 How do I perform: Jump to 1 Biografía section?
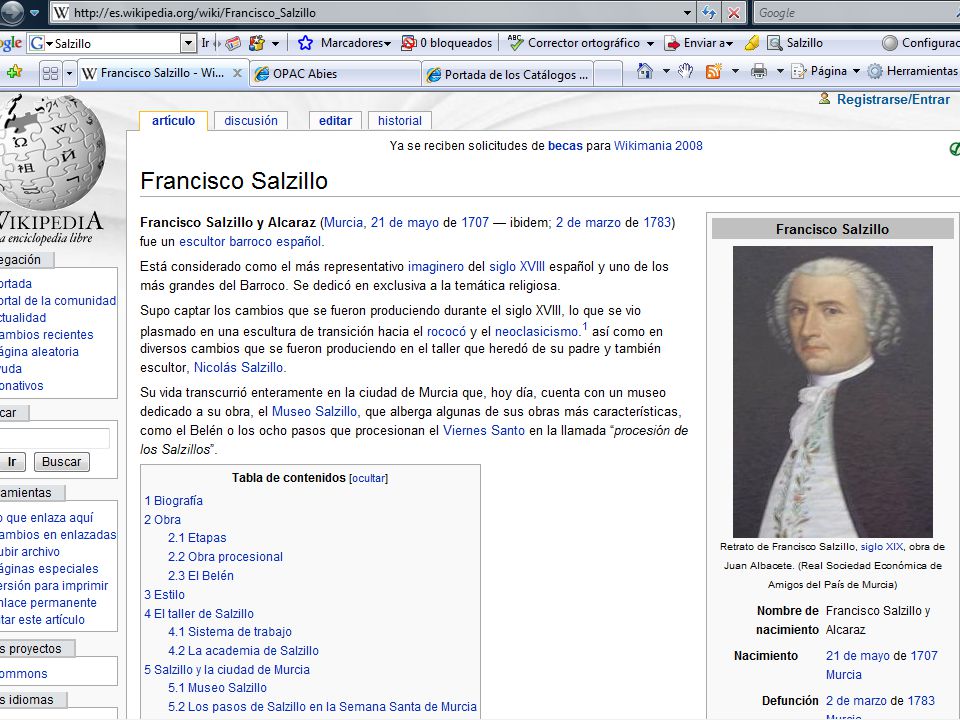point(173,500)
